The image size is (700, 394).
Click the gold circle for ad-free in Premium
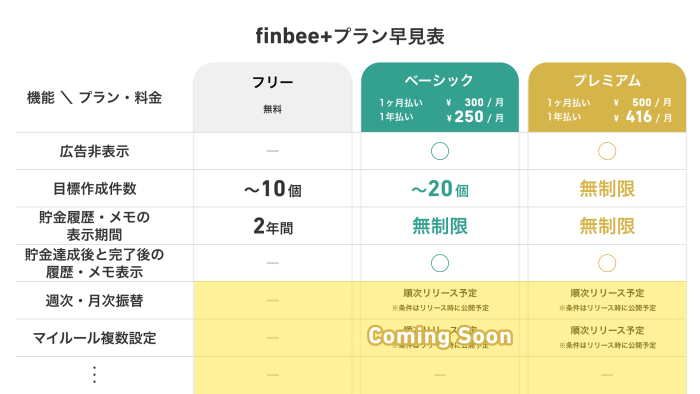607,151
